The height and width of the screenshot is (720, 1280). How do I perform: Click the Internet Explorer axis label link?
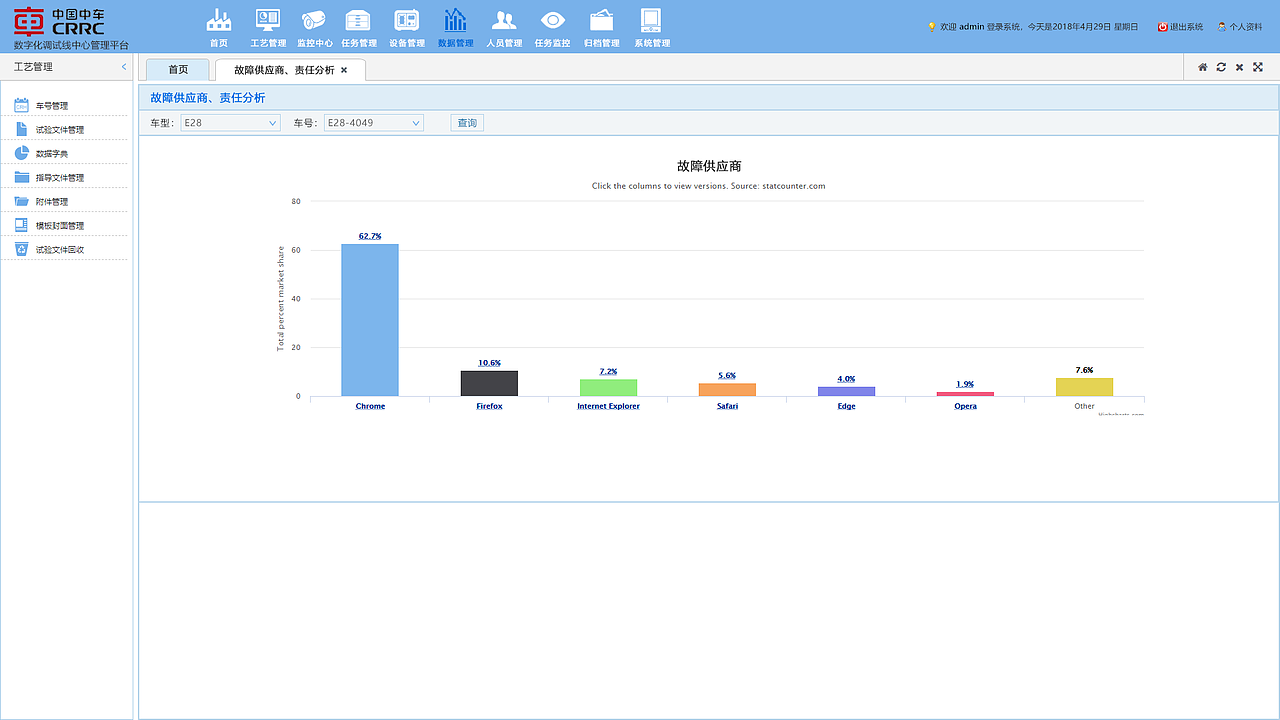point(608,406)
